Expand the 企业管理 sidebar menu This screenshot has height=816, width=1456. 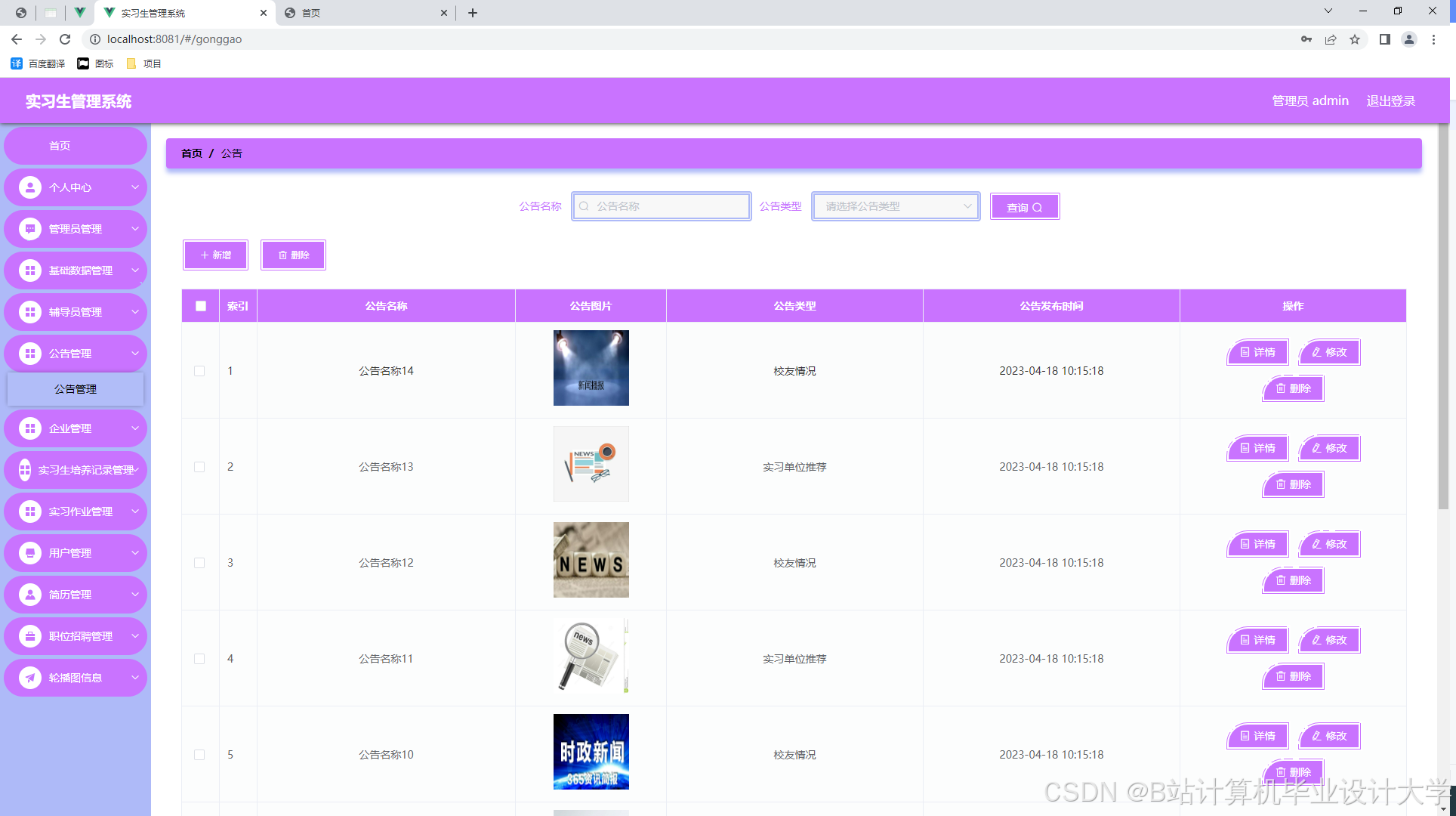click(76, 428)
